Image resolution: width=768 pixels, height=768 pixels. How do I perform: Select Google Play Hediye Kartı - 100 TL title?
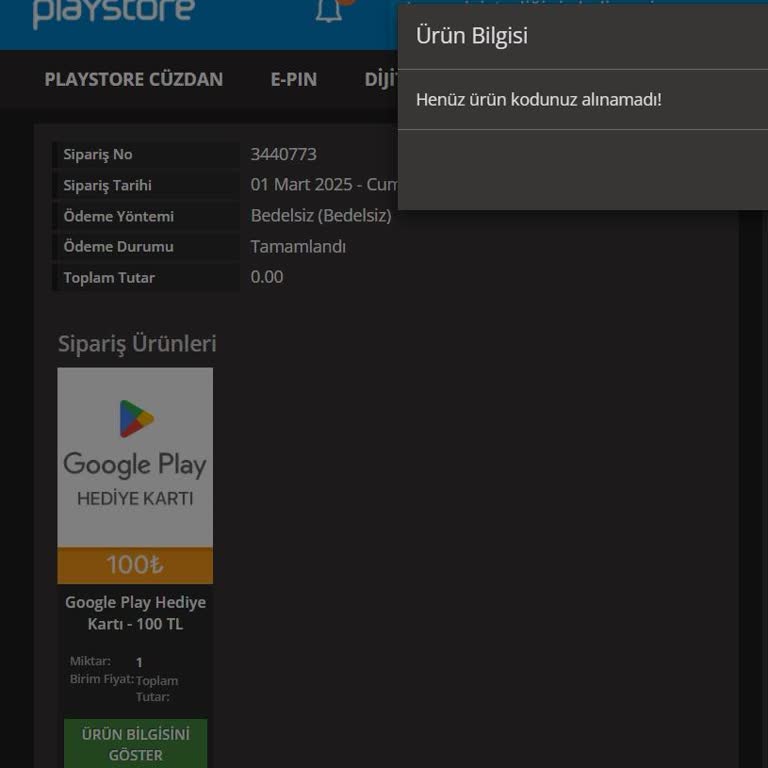[x=136, y=613]
